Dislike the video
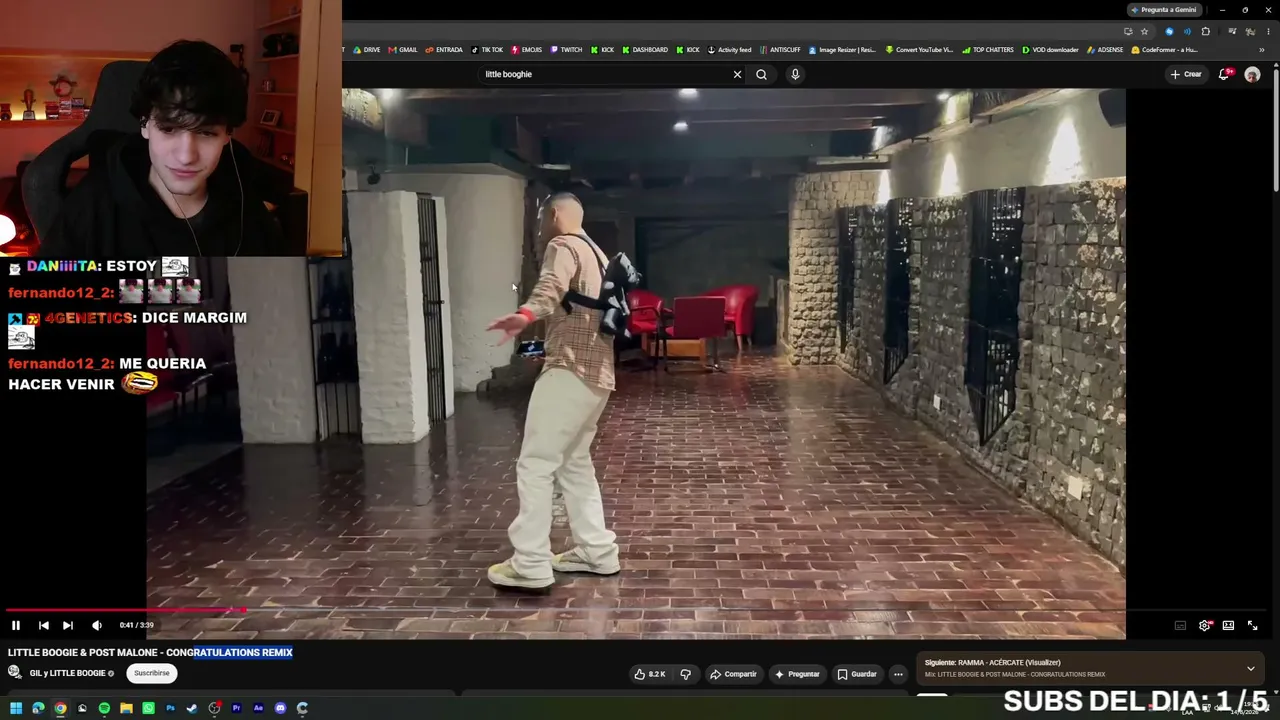The image size is (1280, 720). coord(686,674)
